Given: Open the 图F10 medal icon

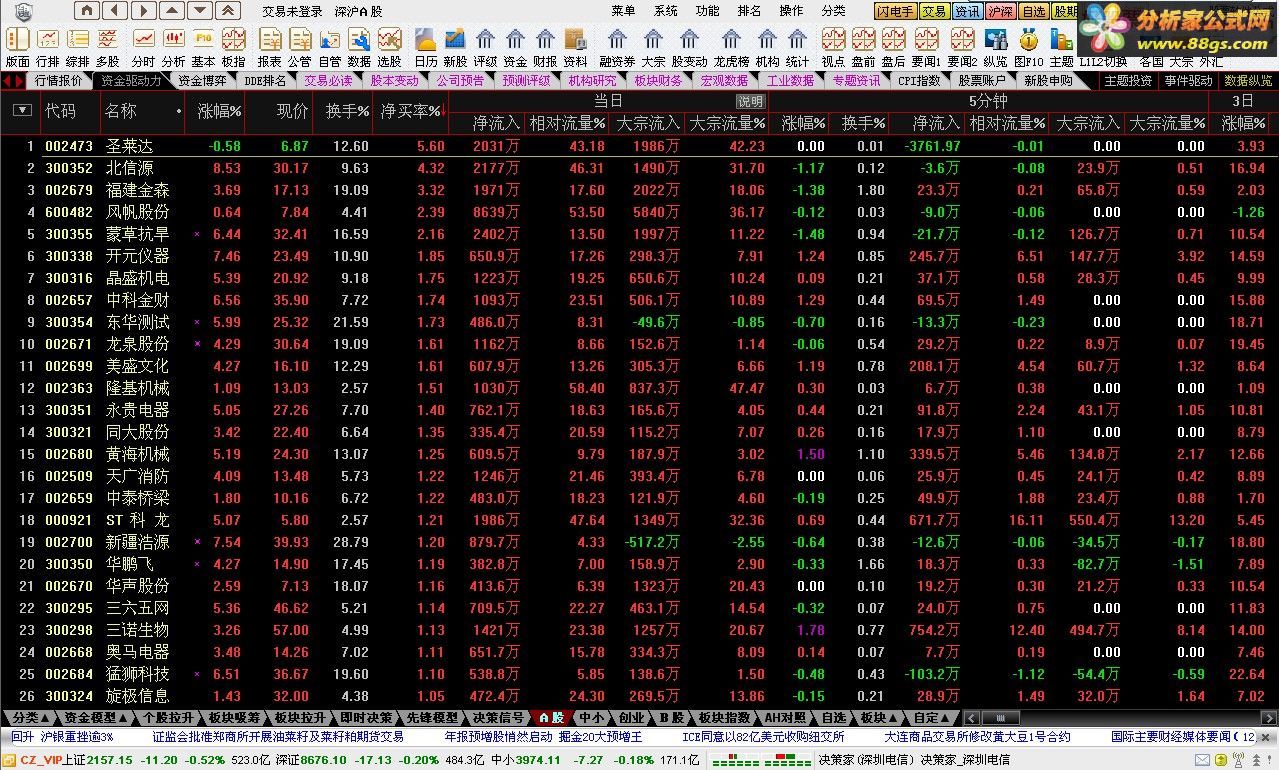Looking at the screenshot, I should [x=1027, y=47].
